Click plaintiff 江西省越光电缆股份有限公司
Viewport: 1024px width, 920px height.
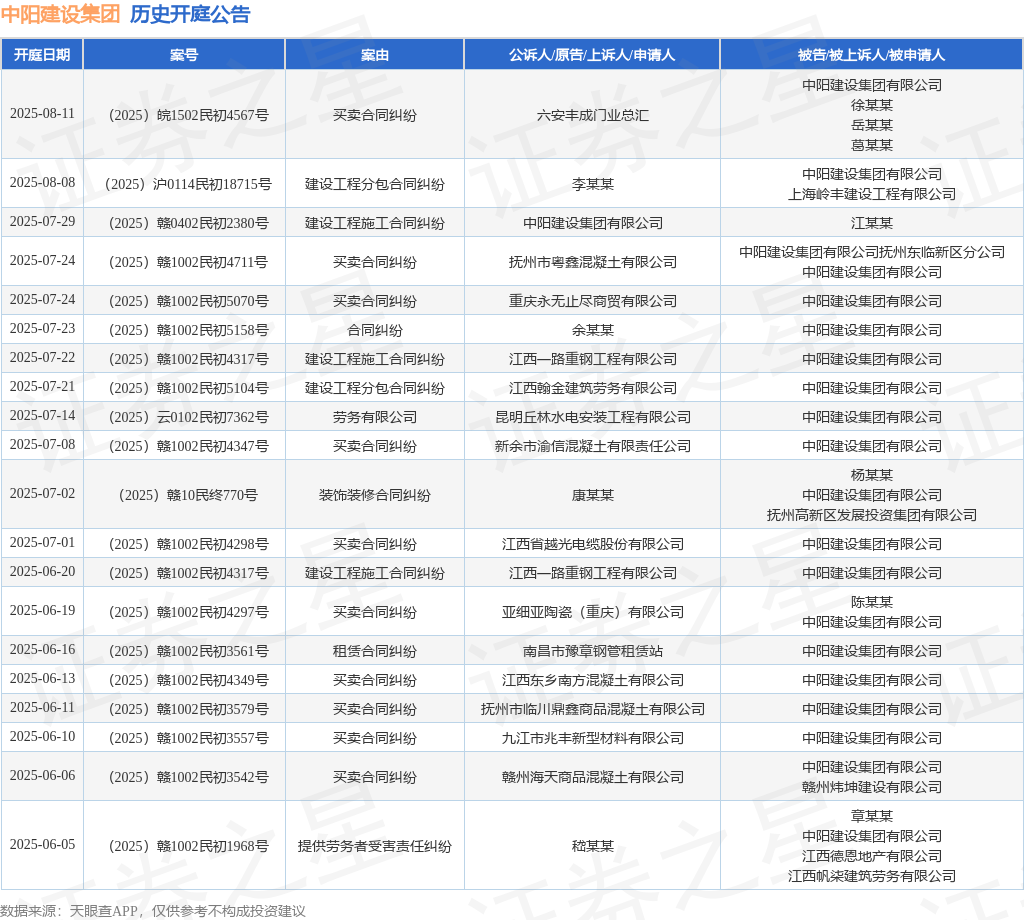tap(593, 545)
